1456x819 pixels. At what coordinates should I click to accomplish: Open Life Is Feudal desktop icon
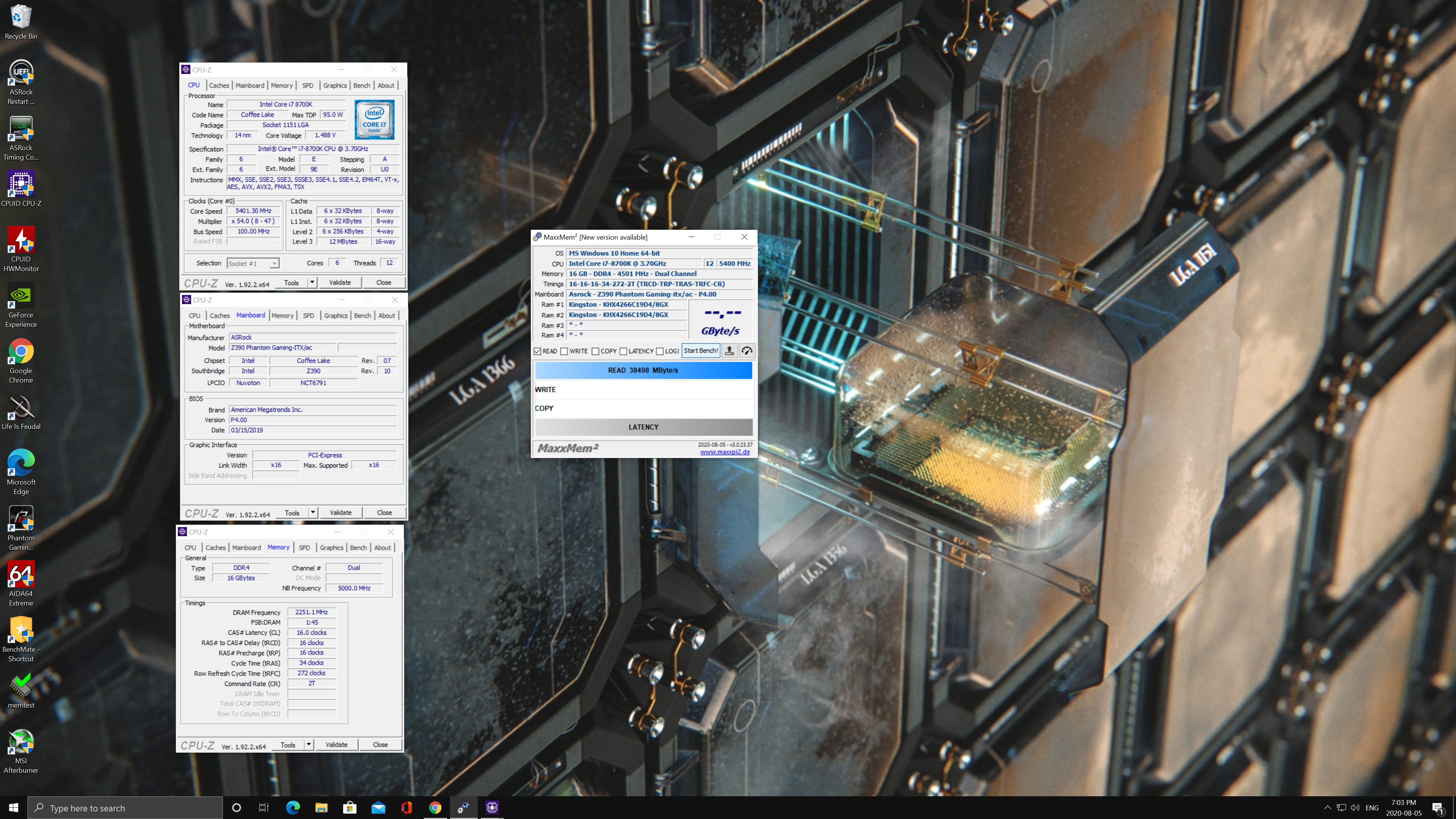click(x=20, y=412)
